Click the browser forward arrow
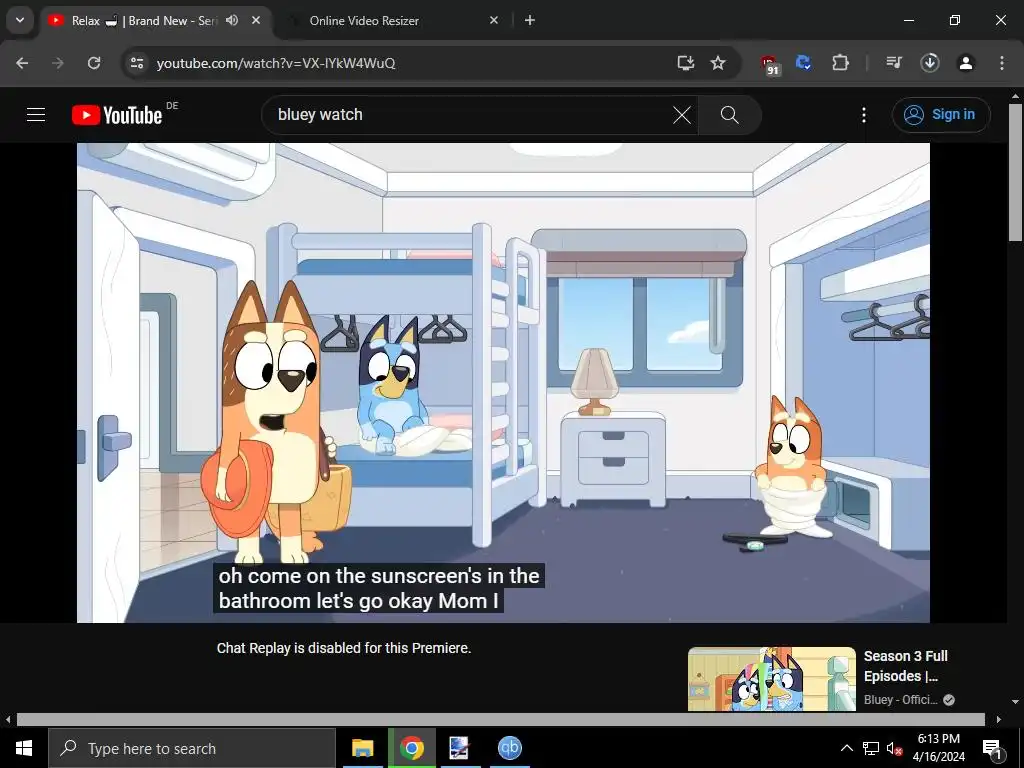The image size is (1024, 768). [x=58, y=63]
